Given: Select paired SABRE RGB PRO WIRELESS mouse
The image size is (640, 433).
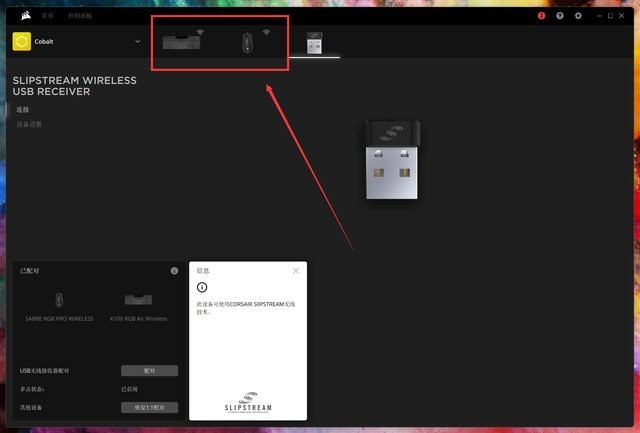Looking at the screenshot, I should click(x=59, y=306).
